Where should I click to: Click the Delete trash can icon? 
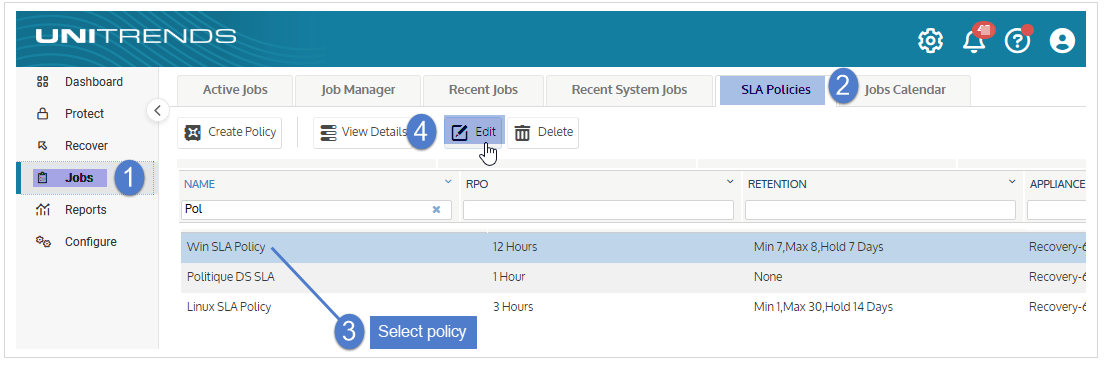click(522, 133)
